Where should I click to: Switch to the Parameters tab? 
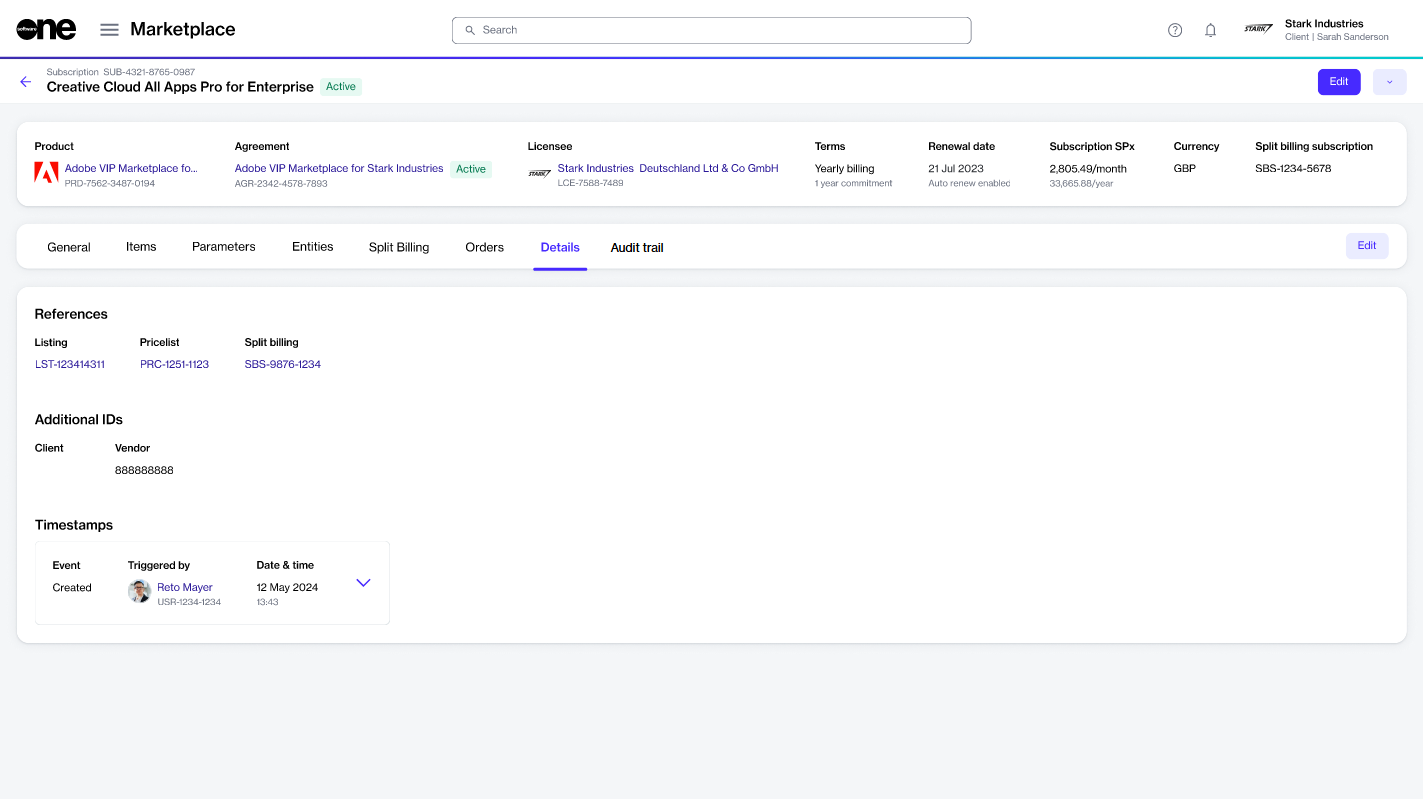223,247
